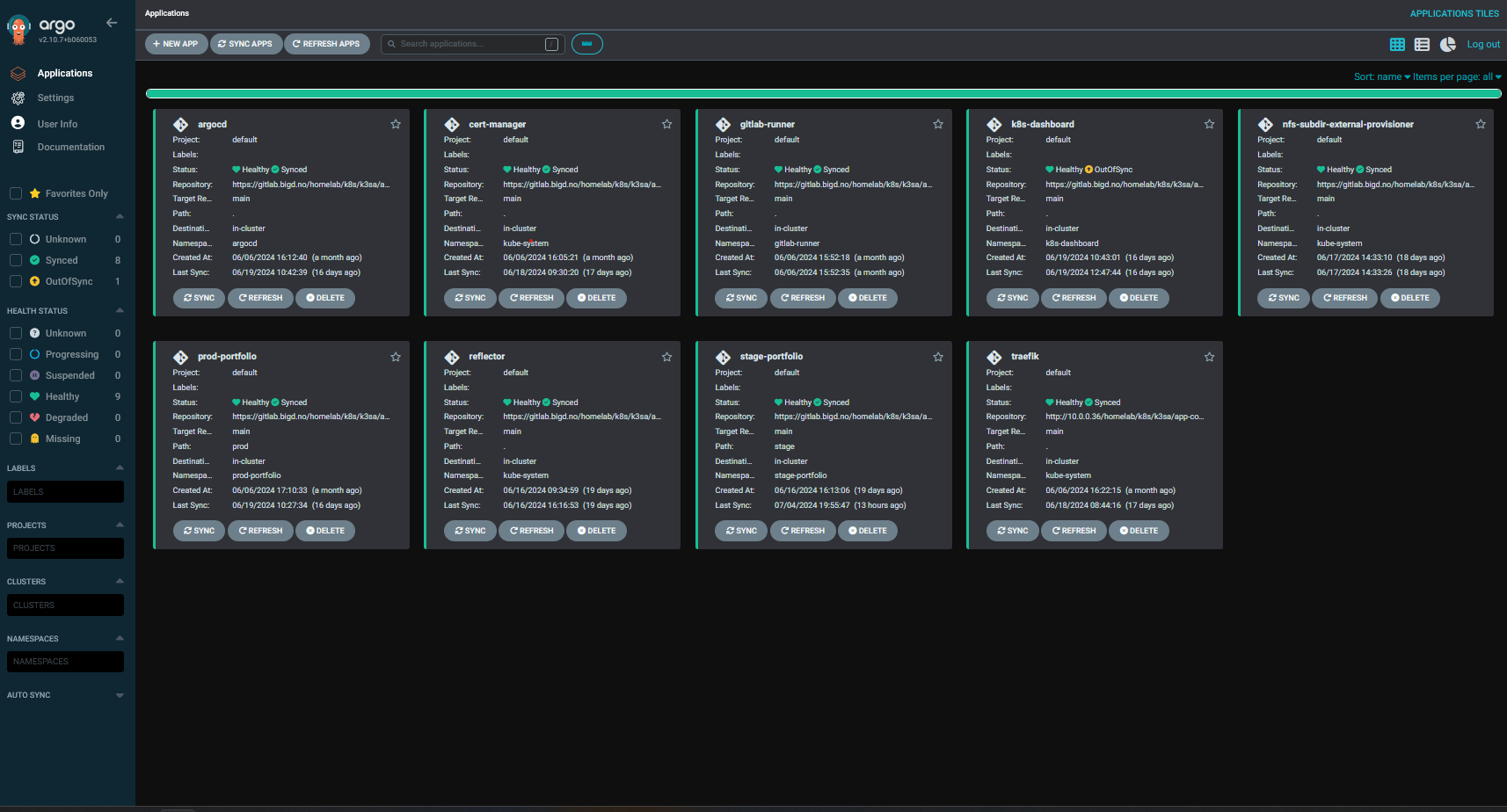Click the green health status bar
The height and width of the screenshot is (812, 1507).
click(823, 93)
